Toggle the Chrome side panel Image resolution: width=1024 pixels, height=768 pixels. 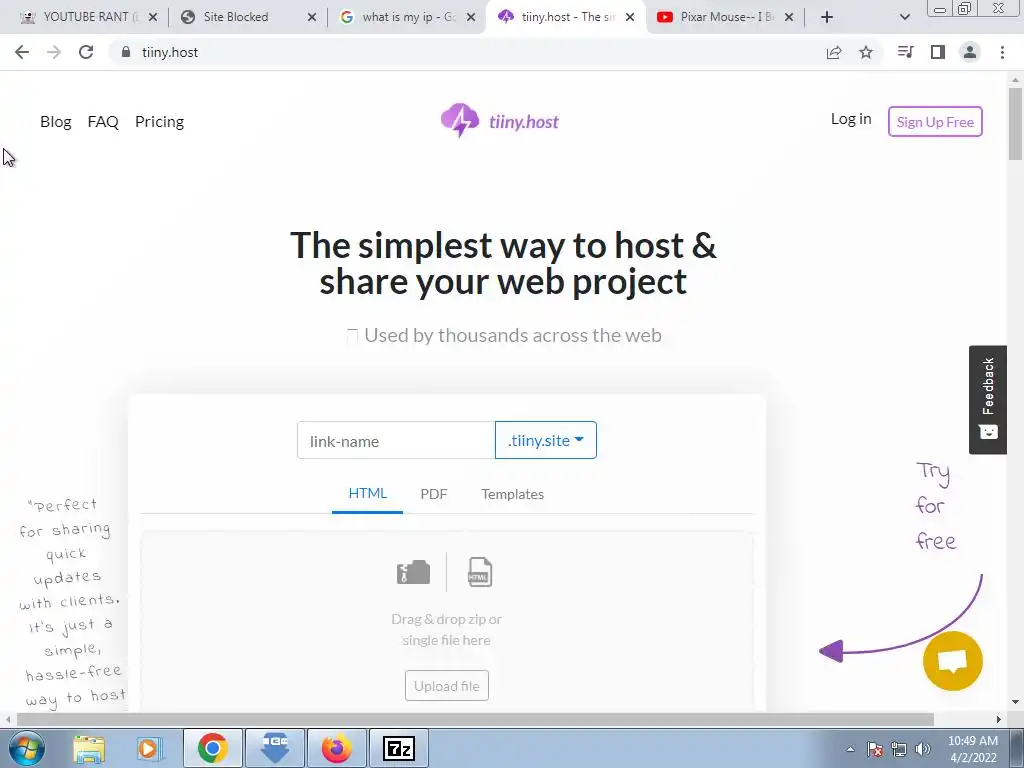pos(938,52)
